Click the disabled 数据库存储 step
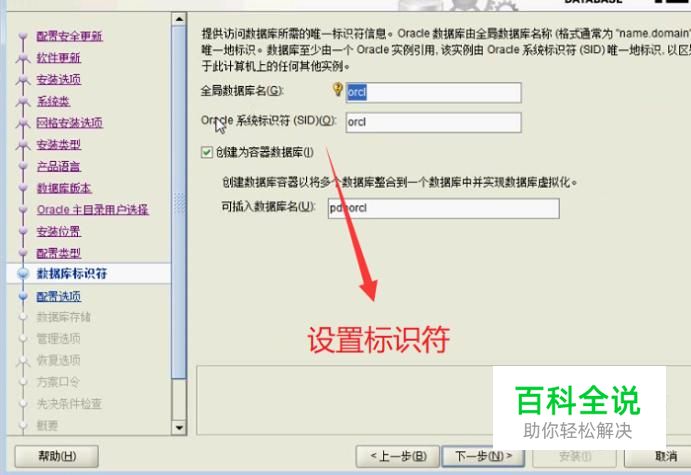The width and height of the screenshot is (691, 475). [x=64, y=317]
